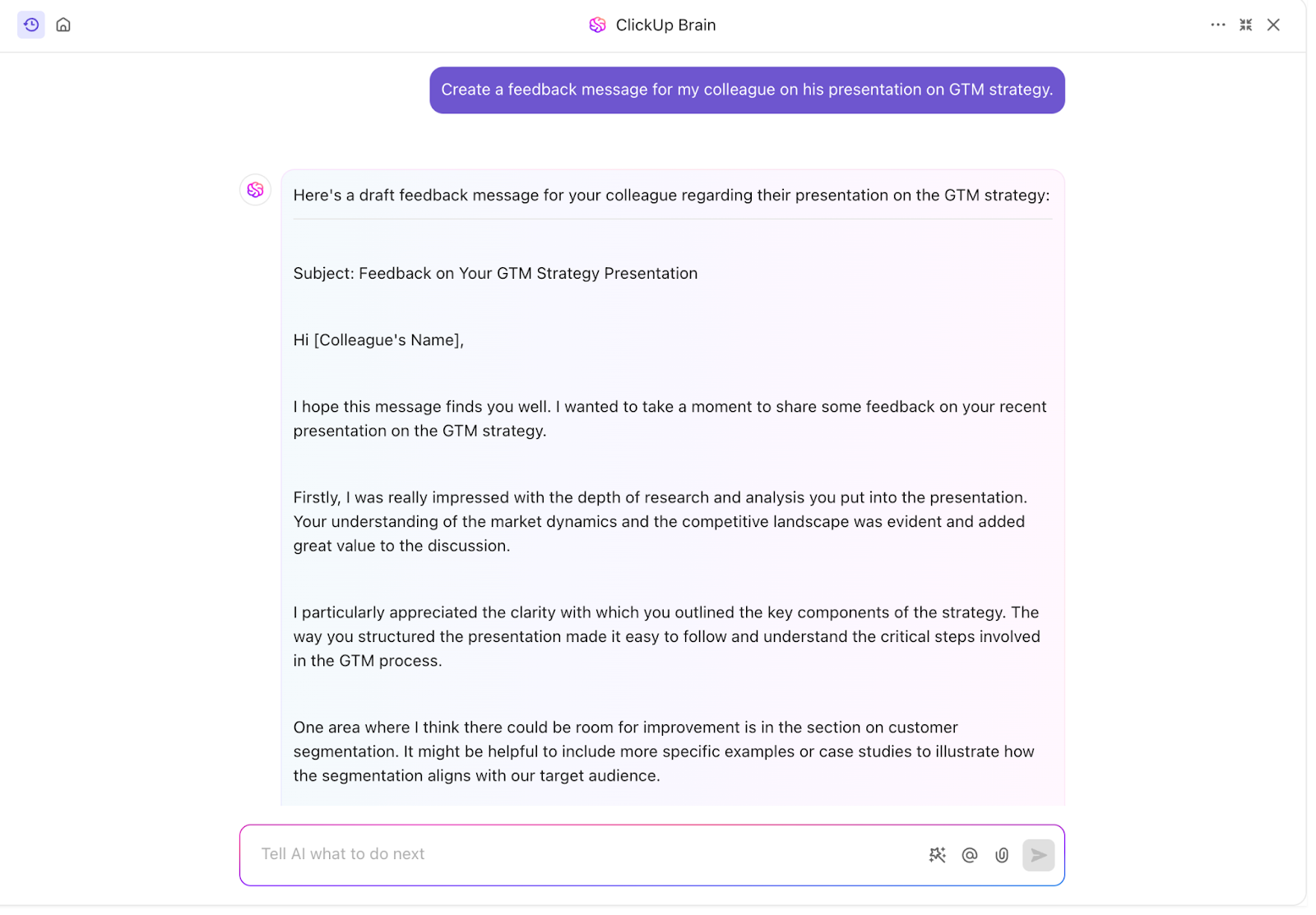Click the paragraph starting with "Firstly"
Viewport: 1316px width, 915px height.
click(660, 521)
